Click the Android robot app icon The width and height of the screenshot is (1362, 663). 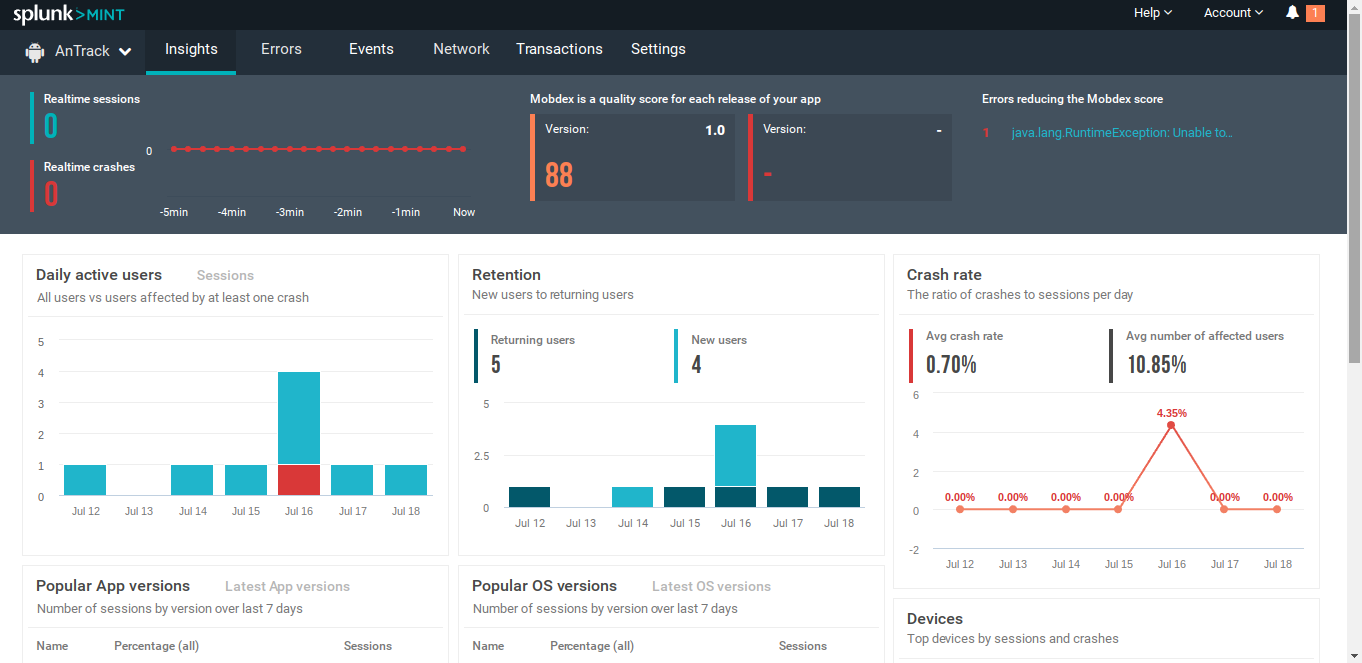tap(36, 51)
